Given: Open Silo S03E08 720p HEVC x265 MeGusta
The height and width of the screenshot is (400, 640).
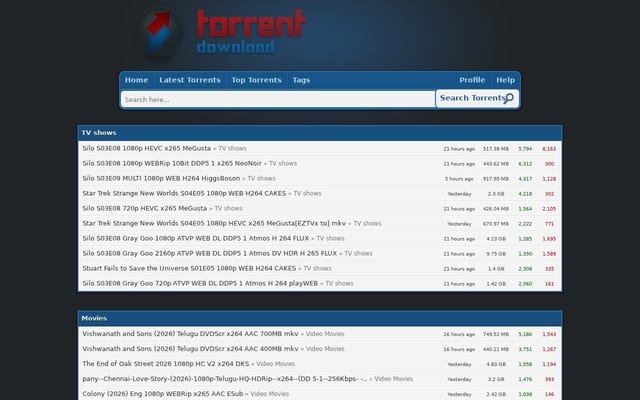Looking at the screenshot, I should pos(144,209).
